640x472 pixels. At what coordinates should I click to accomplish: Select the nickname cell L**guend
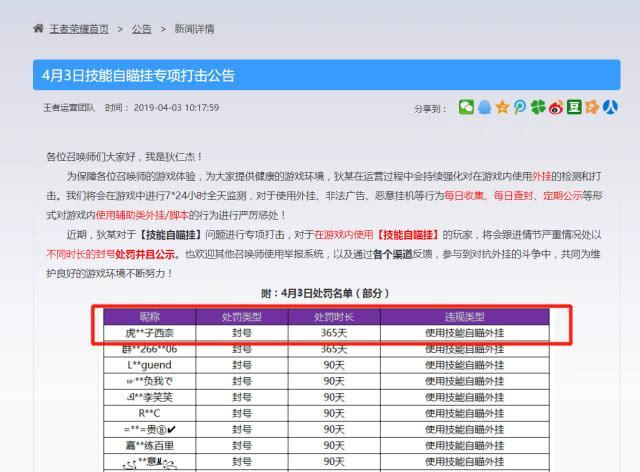pyautogui.click(x=150, y=365)
